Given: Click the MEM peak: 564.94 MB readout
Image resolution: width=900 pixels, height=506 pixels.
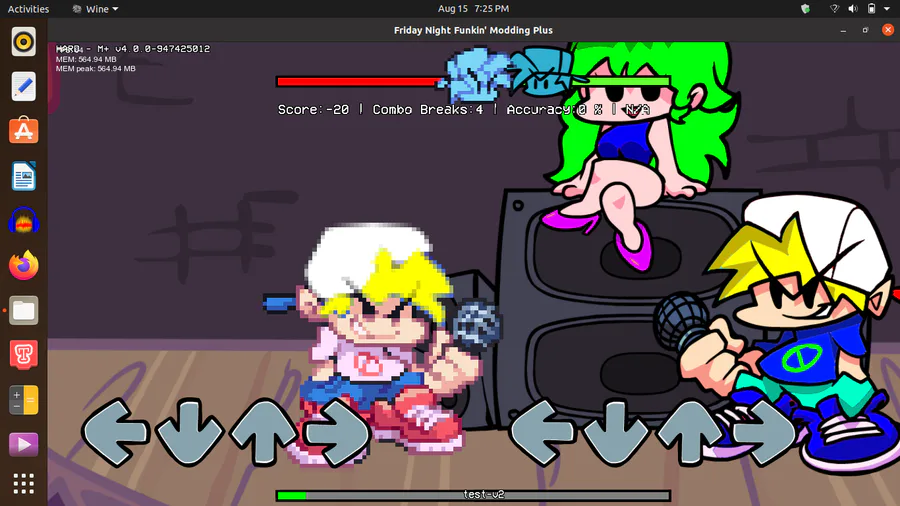Looking at the screenshot, I should click(95, 68).
